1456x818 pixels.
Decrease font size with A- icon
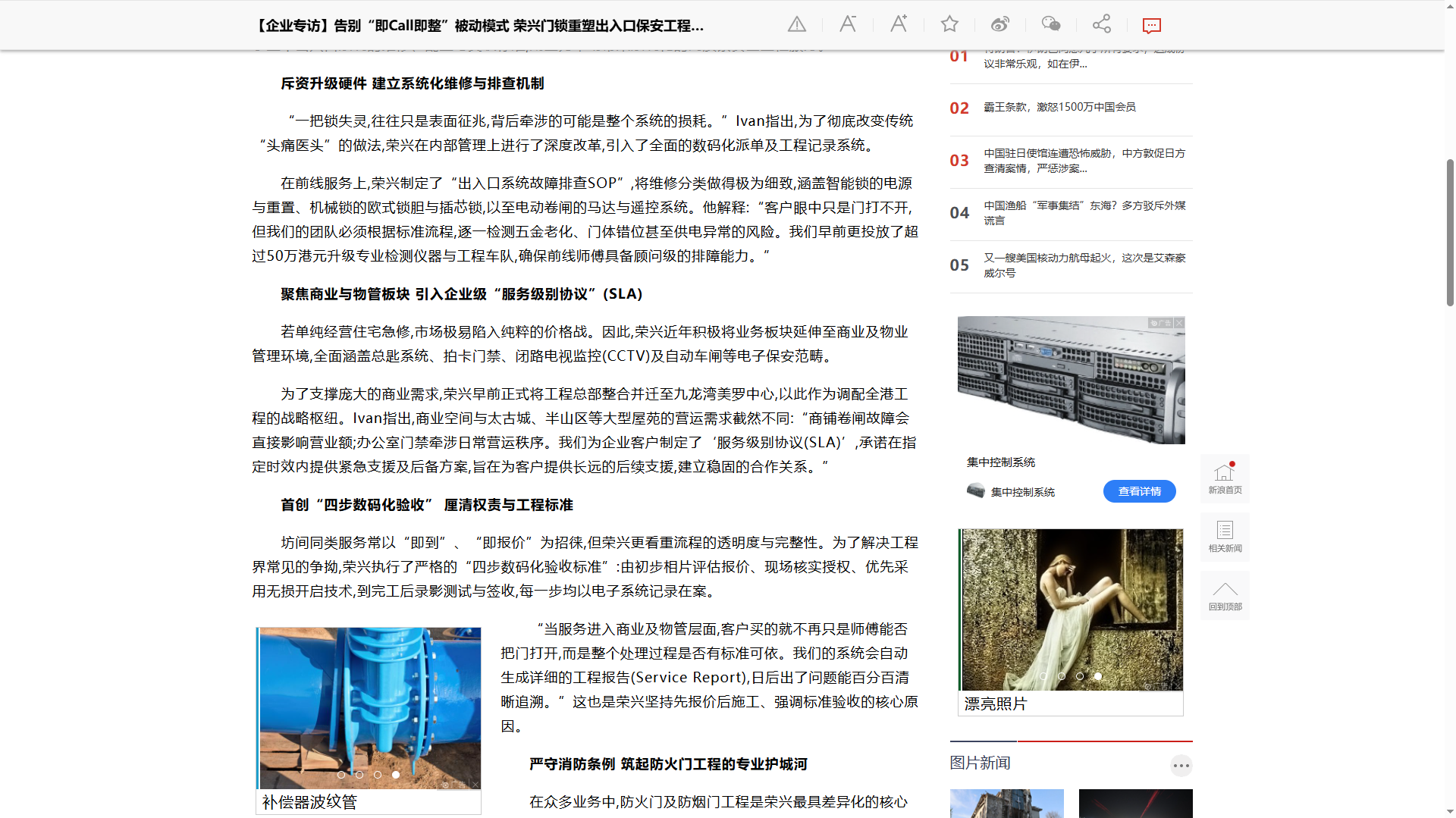(x=848, y=24)
